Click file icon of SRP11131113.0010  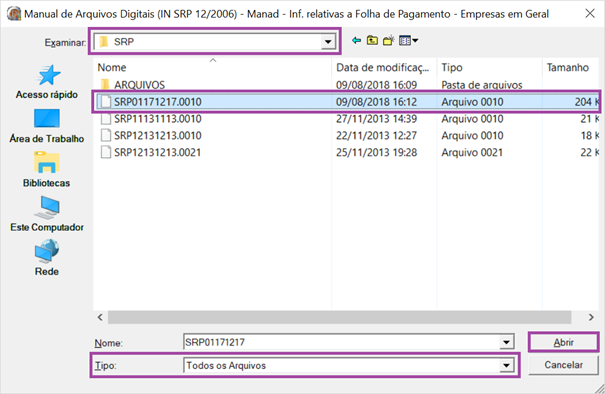(105, 118)
